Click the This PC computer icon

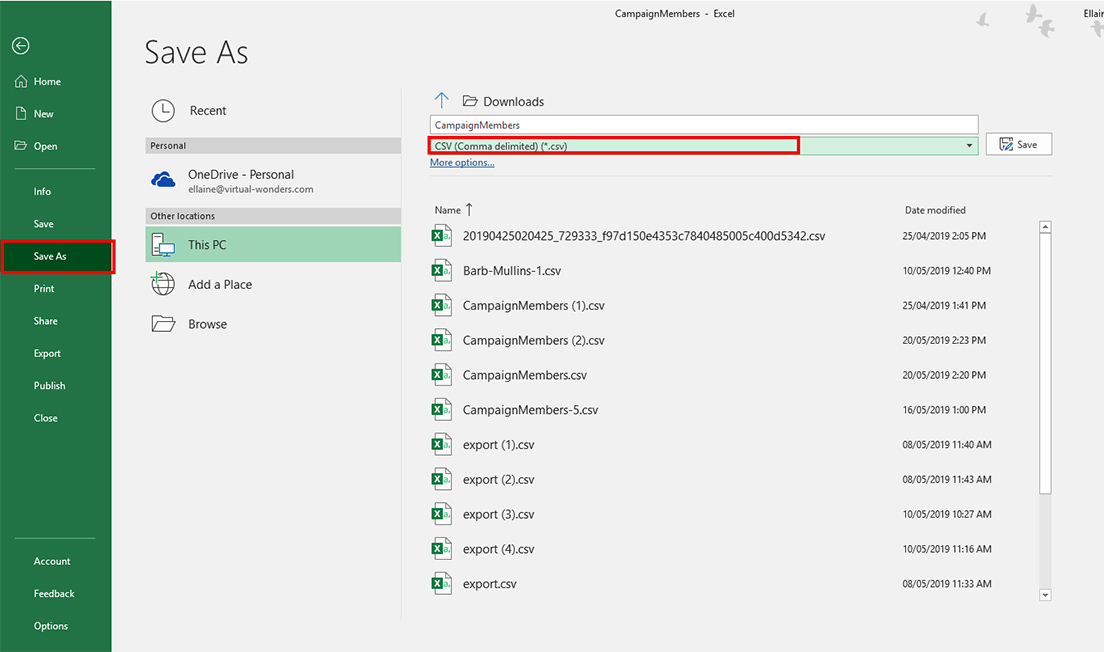[x=163, y=244]
